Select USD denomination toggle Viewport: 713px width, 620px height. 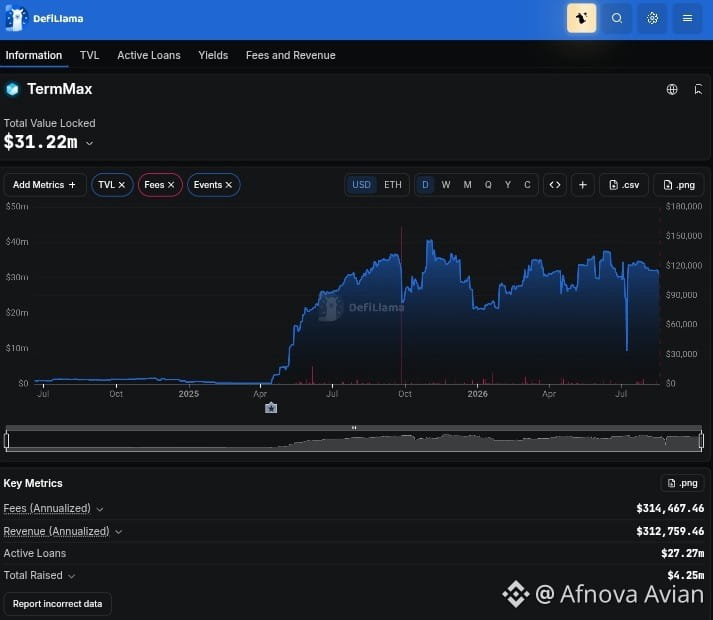[362, 185]
